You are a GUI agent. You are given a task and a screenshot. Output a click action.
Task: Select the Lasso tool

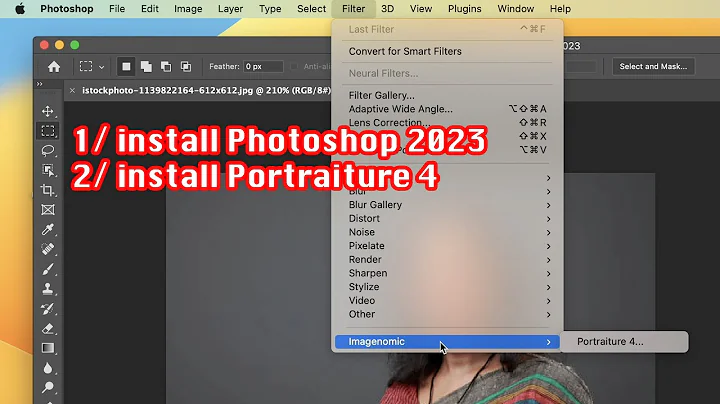coord(48,151)
